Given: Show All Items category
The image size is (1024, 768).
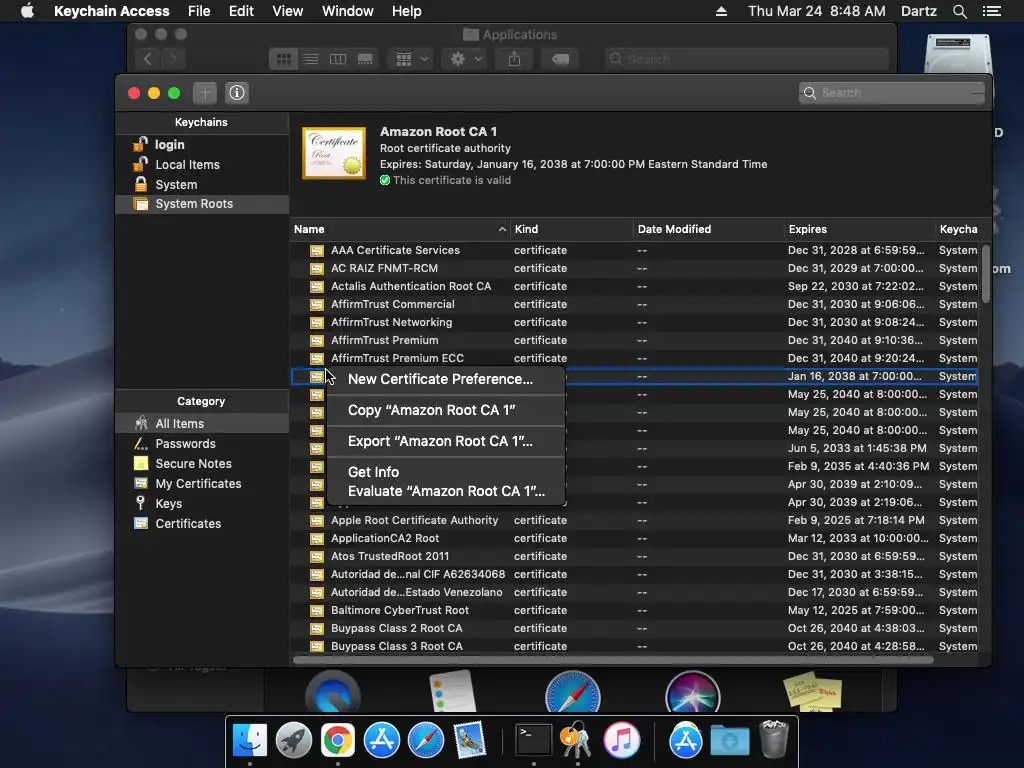Looking at the screenshot, I should pyautogui.click(x=202, y=423).
